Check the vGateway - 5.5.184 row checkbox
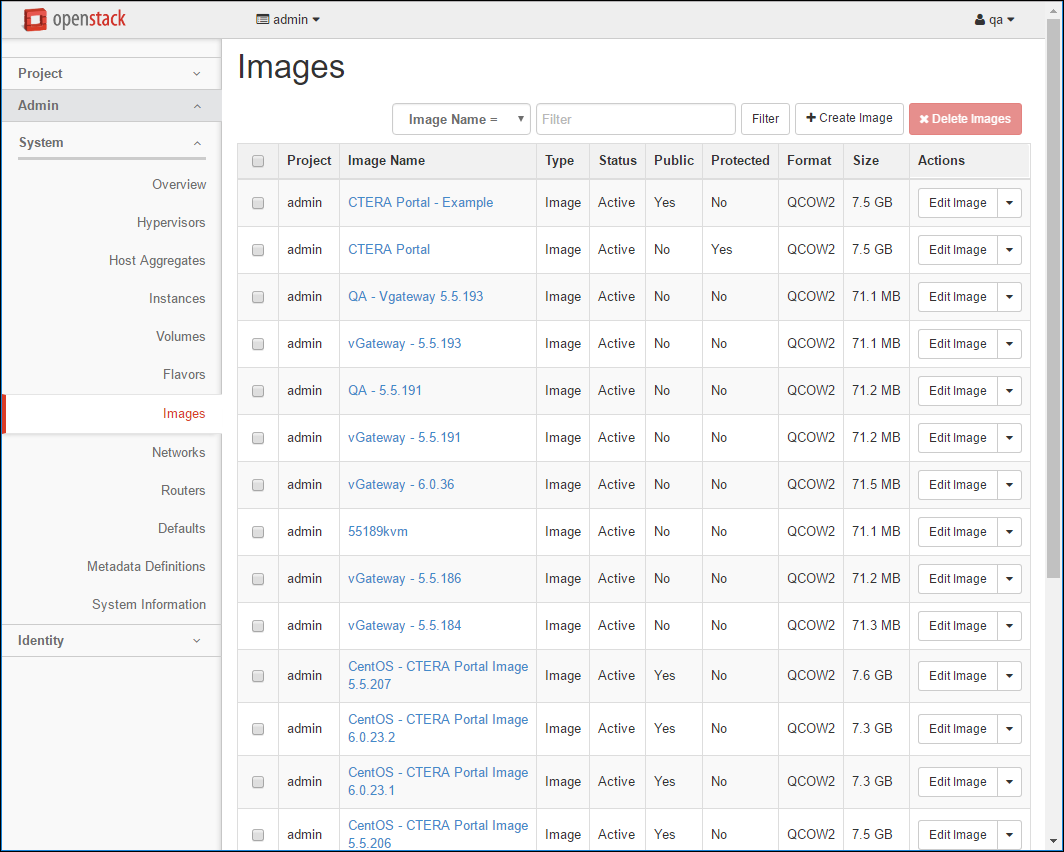 (258, 625)
